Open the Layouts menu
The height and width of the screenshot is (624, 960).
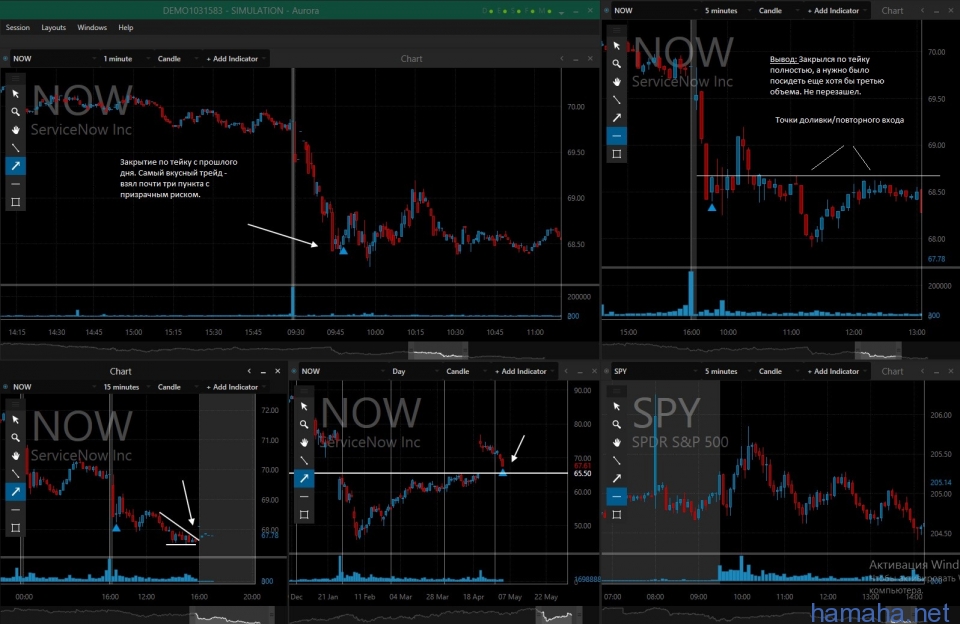53,28
